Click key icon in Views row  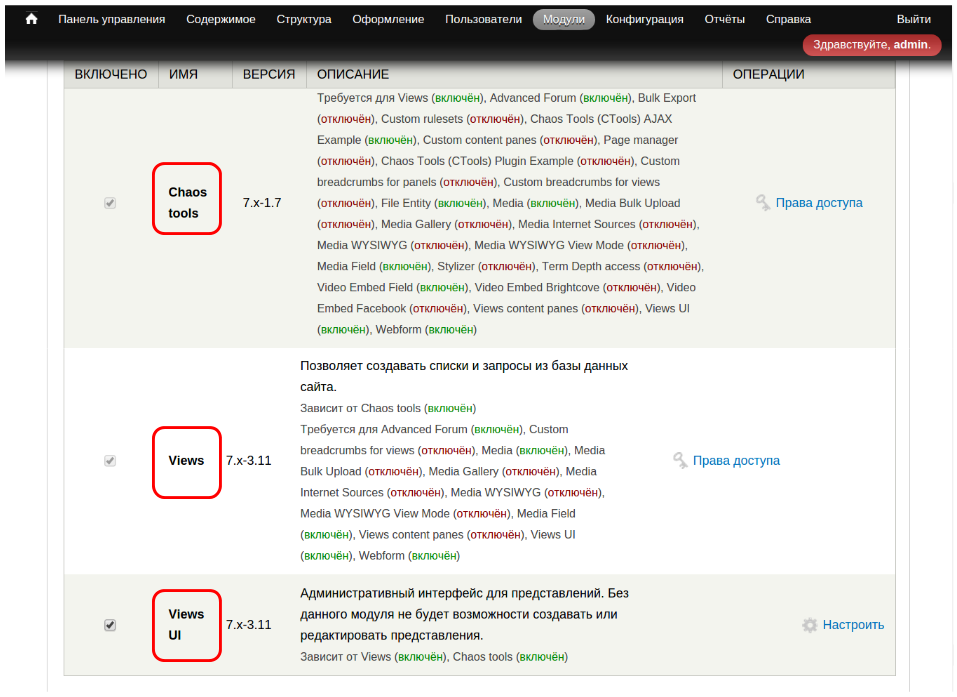click(681, 461)
